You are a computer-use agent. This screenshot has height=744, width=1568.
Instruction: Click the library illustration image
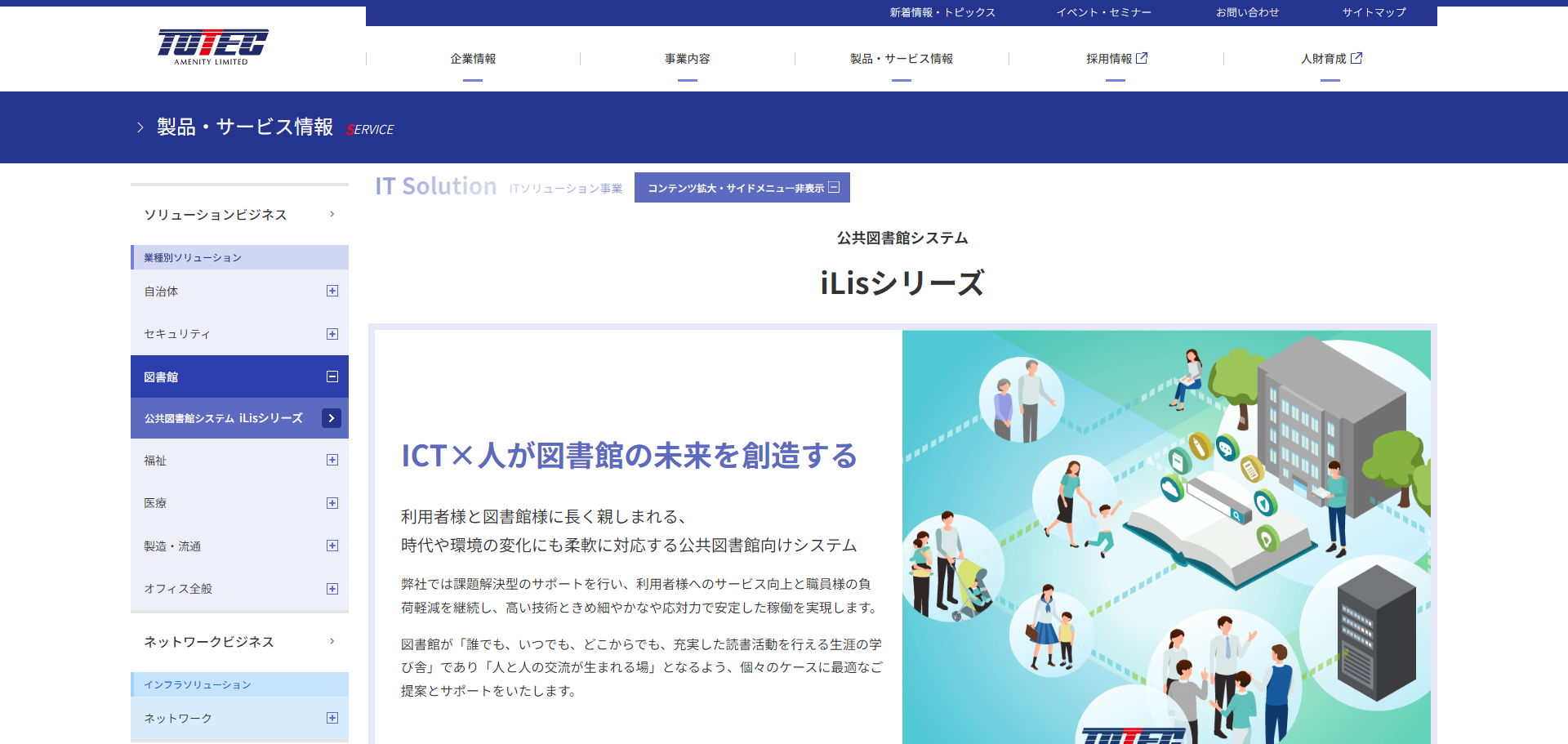pyautogui.click(x=1166, y=537)
